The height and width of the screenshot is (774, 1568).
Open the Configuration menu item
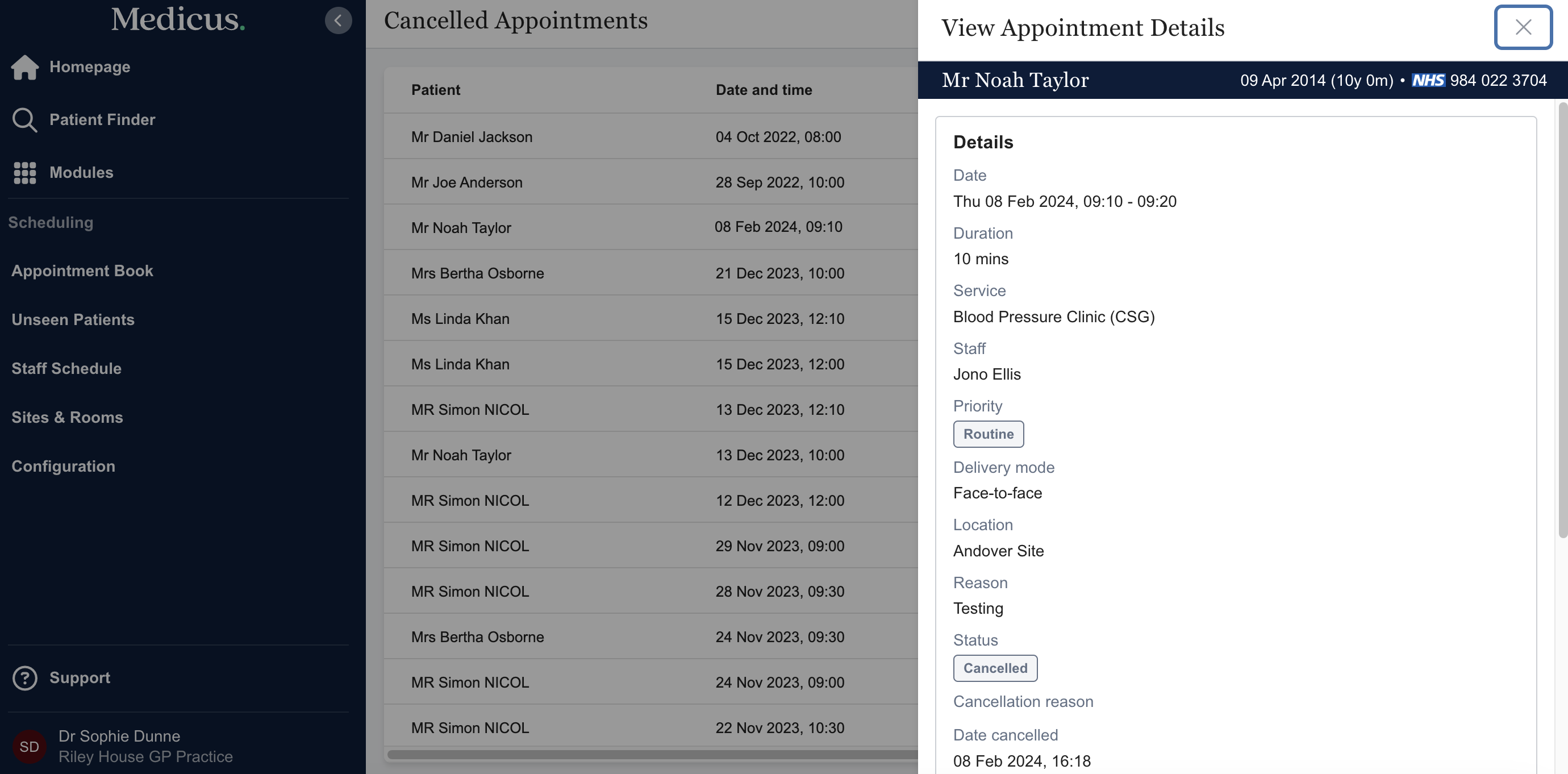(63, 466)
